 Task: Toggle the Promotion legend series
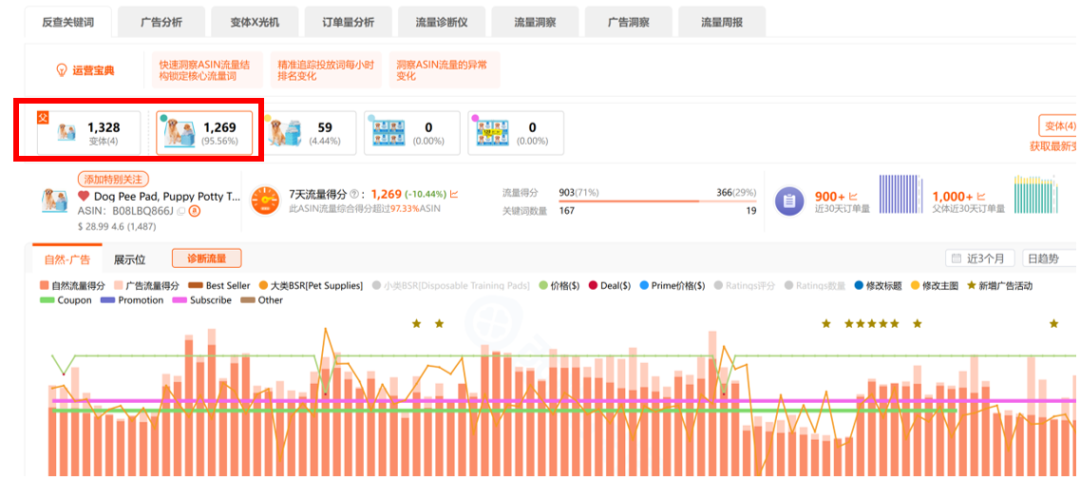pos(132,300)
